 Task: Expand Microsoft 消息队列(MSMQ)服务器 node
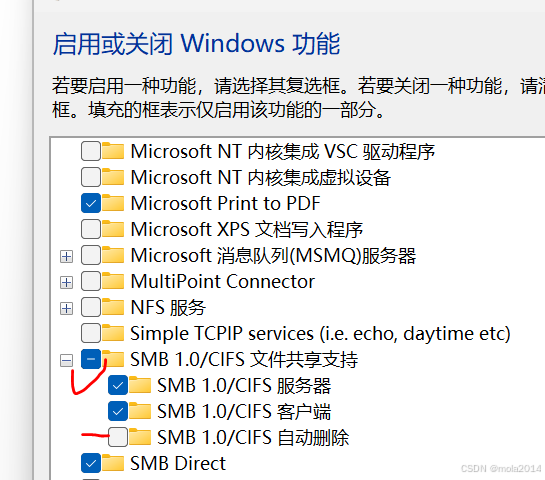[x=66, y=257]
